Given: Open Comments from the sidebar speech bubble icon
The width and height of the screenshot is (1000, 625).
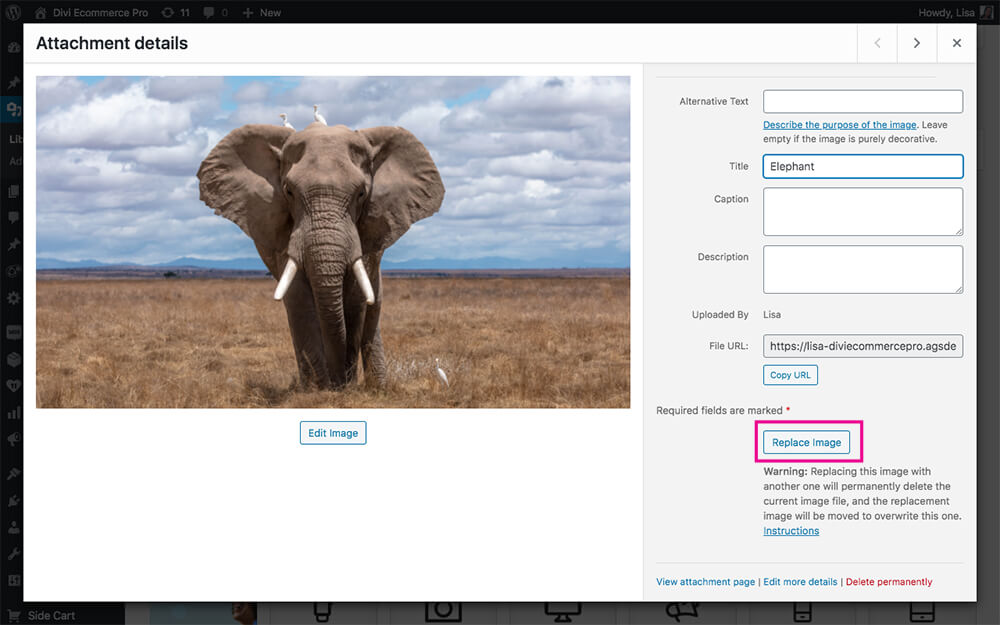Looking at the screenshot, I should click(x=13, y=217).
